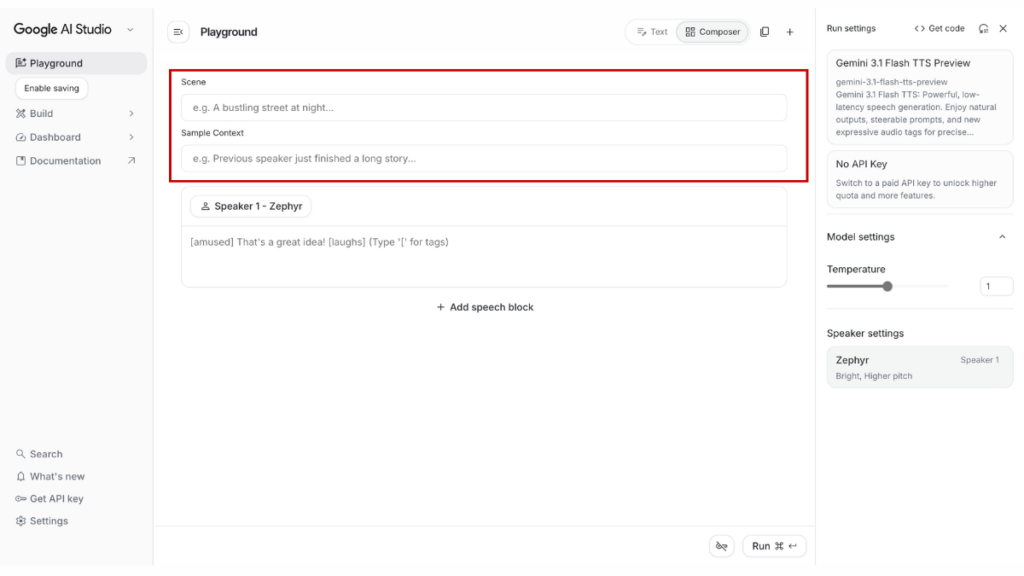Collapse the sidebar with the panel icon
The image size is (1024, 576).
[178, 31]
